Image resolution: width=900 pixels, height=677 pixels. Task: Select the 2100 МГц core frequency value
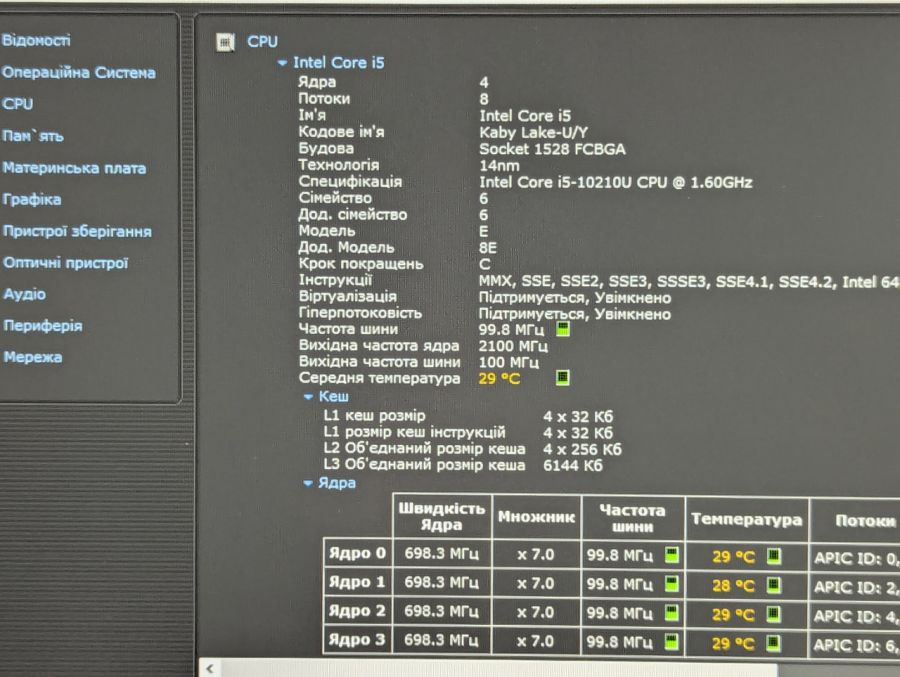point(513,346)
